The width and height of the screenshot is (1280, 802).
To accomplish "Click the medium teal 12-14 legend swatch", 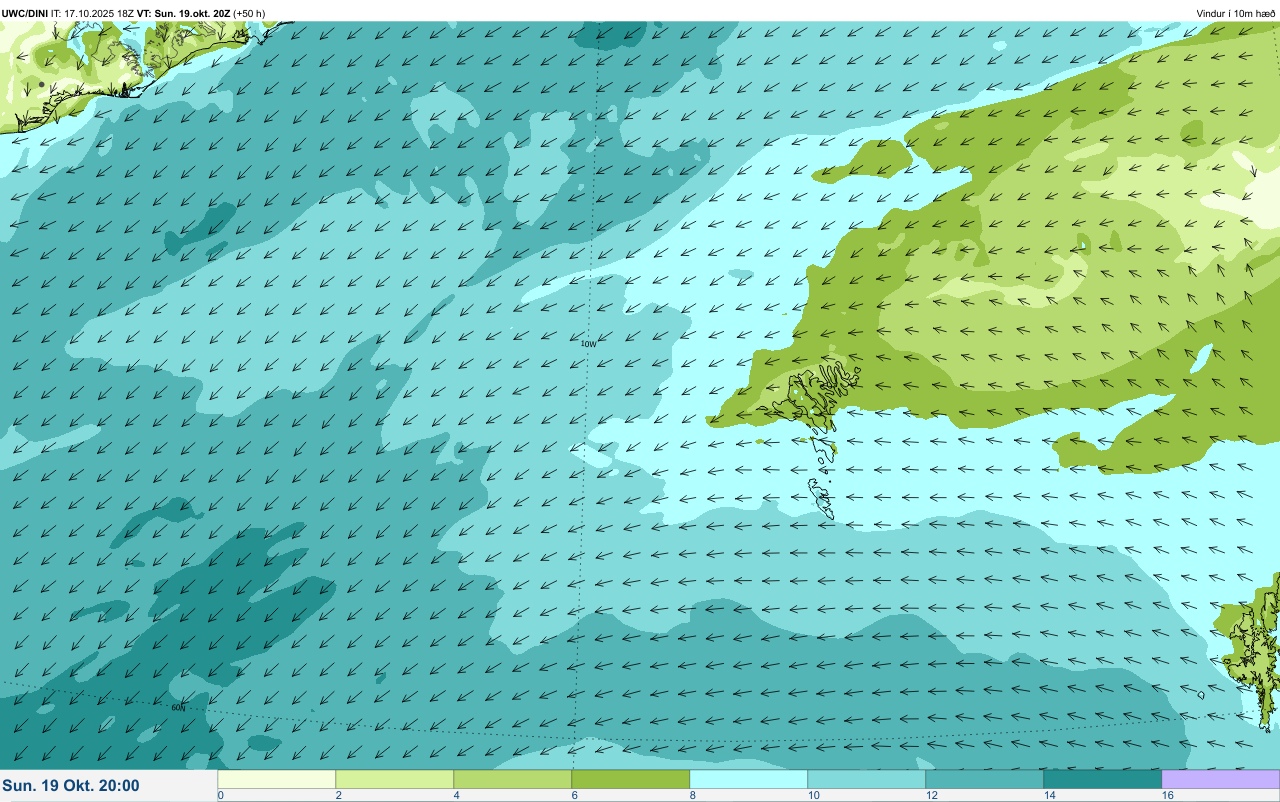I will tap(985, 779).
